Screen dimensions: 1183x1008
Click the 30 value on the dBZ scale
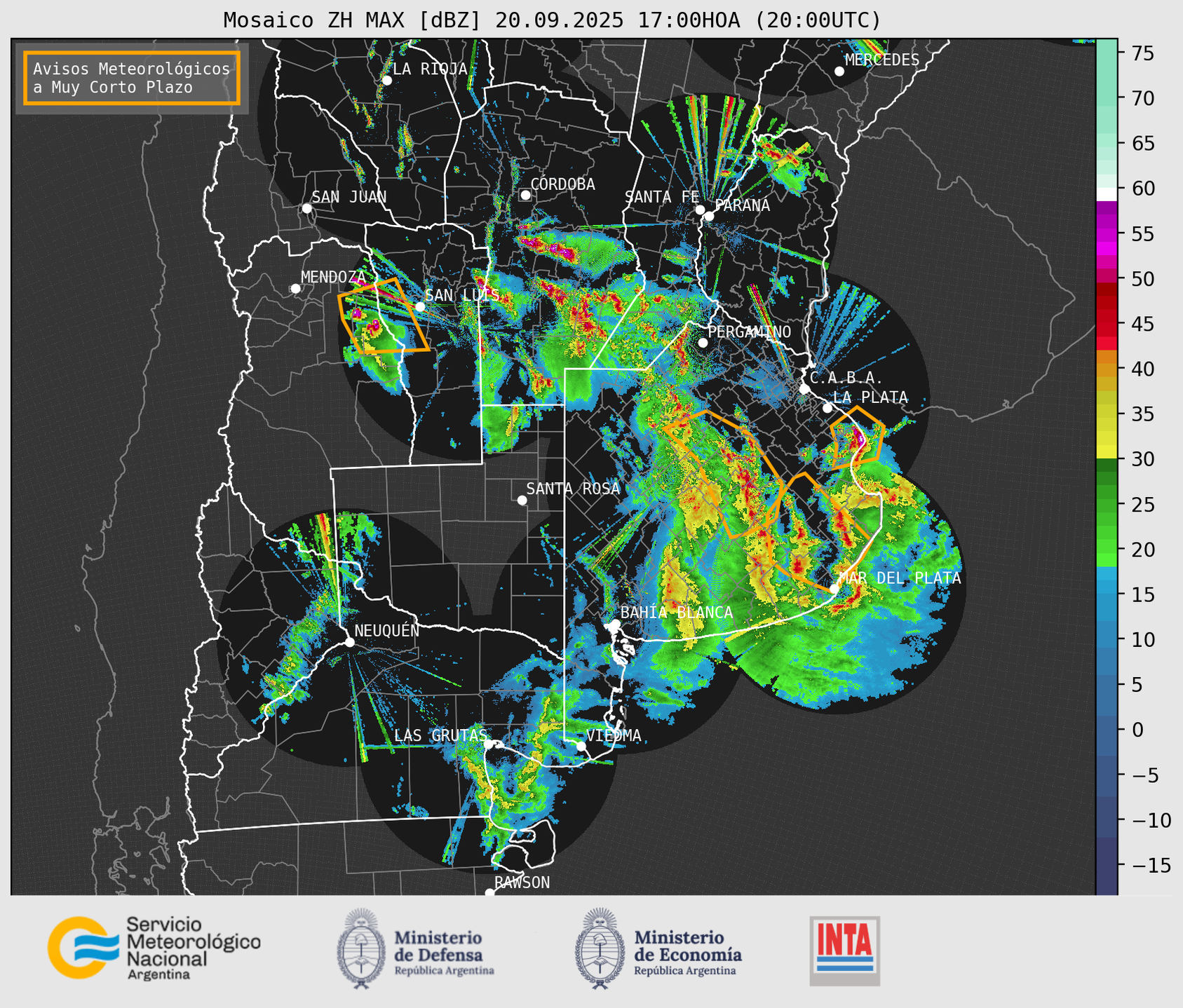[1142, 459]
